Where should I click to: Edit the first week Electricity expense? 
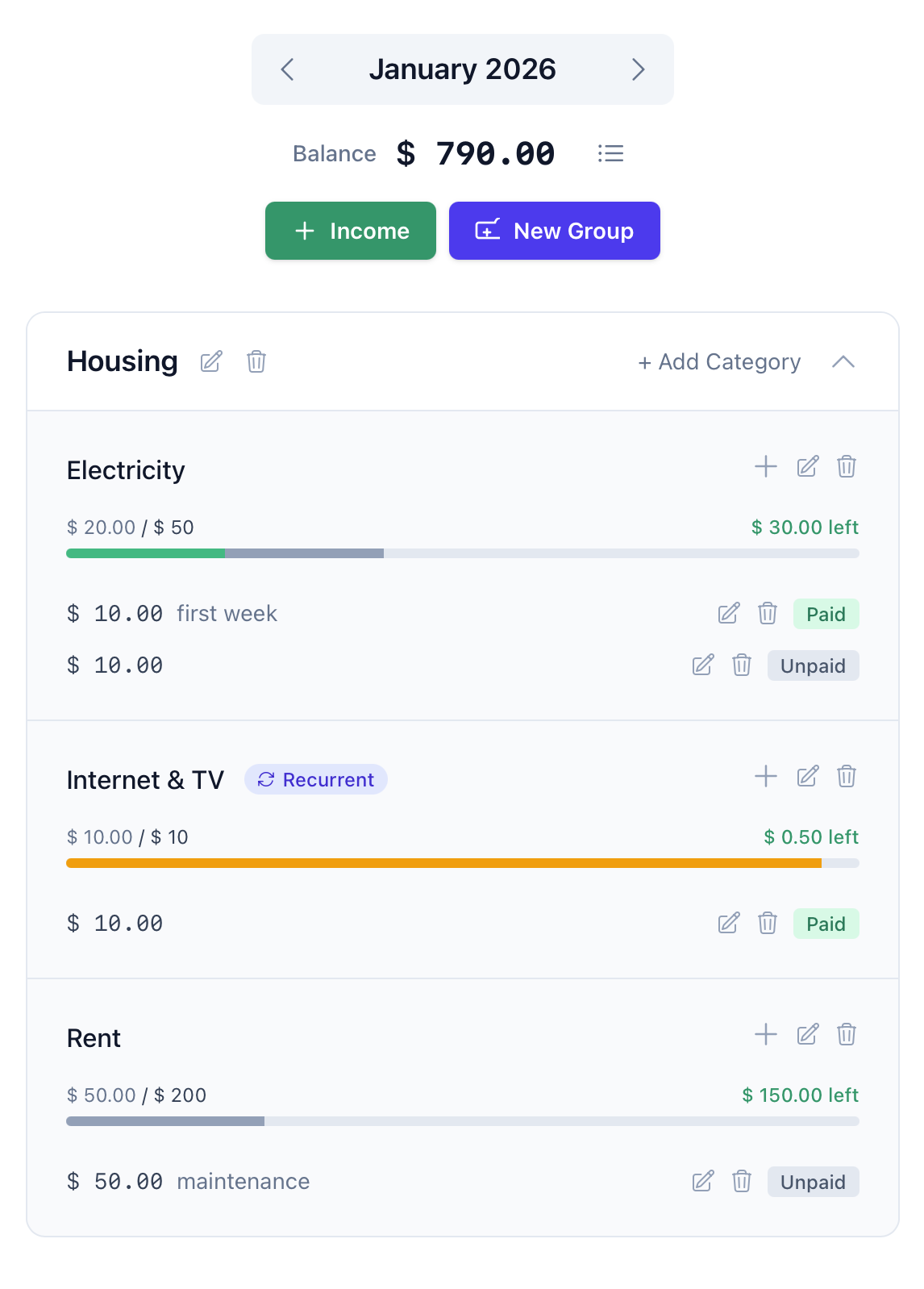pyautogui.click(x=727, y=613)
